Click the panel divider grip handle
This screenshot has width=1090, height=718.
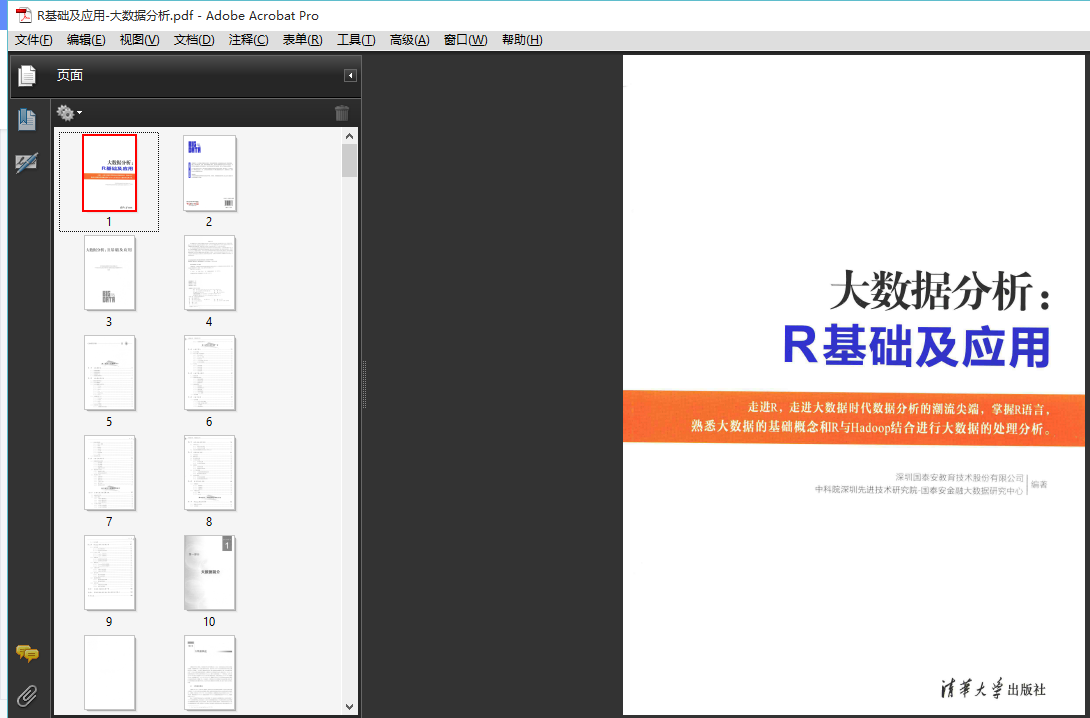(364, 384)
